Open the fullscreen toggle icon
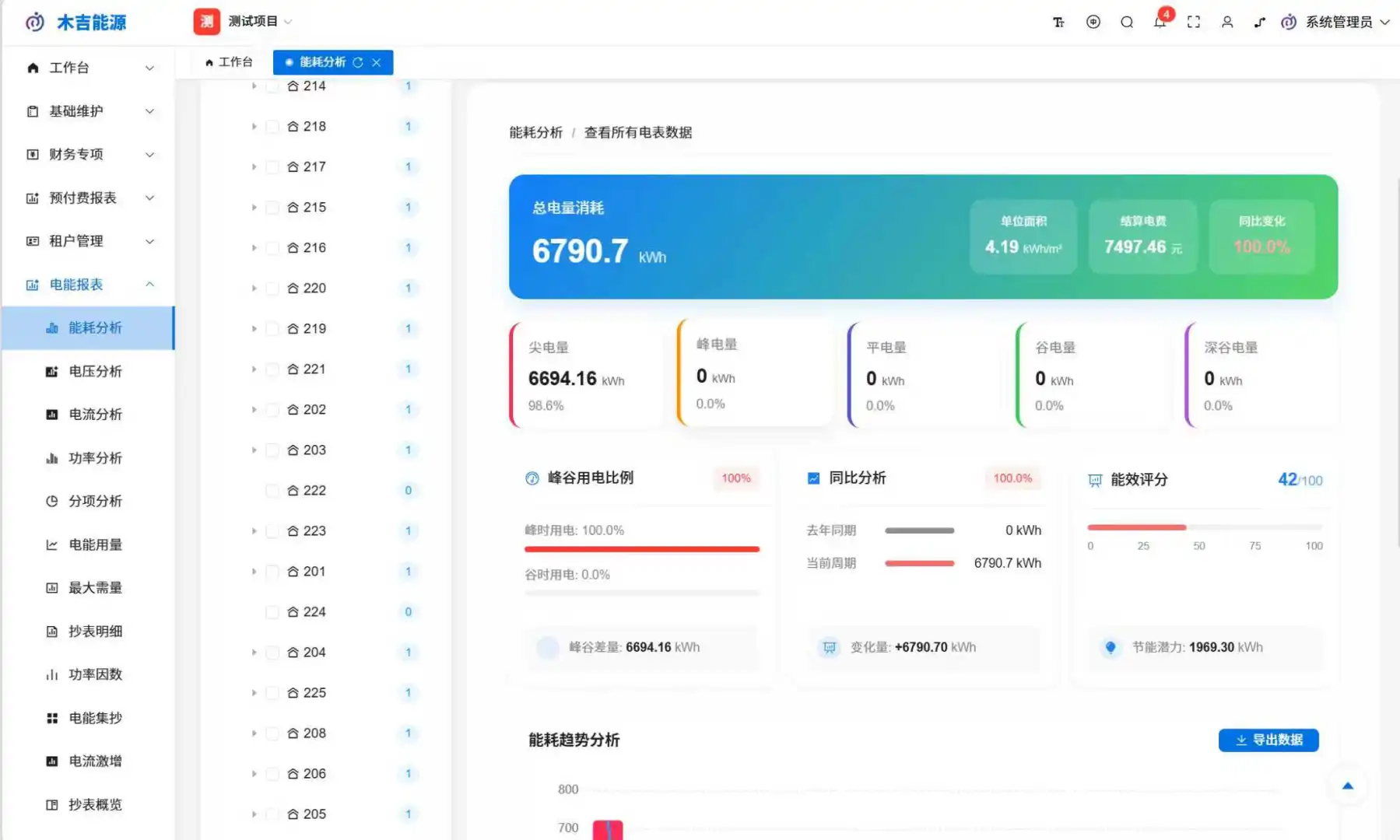This screenshot has width=1400, height=840. coord(1193,22)
